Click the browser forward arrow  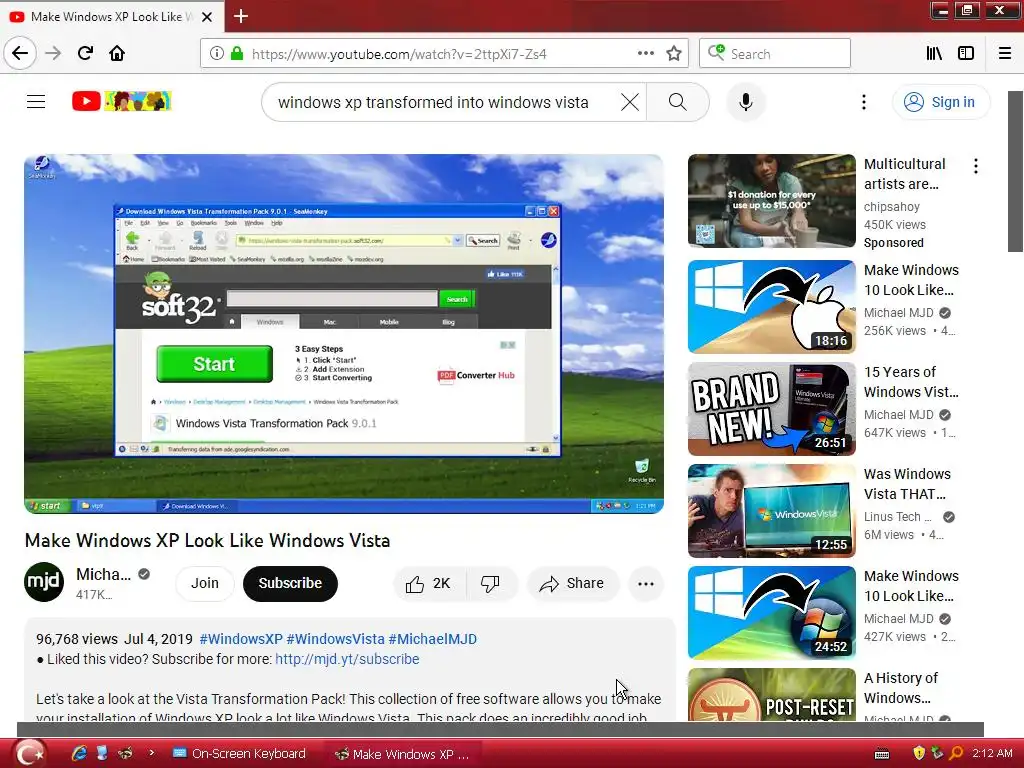(x=53, y=53)
